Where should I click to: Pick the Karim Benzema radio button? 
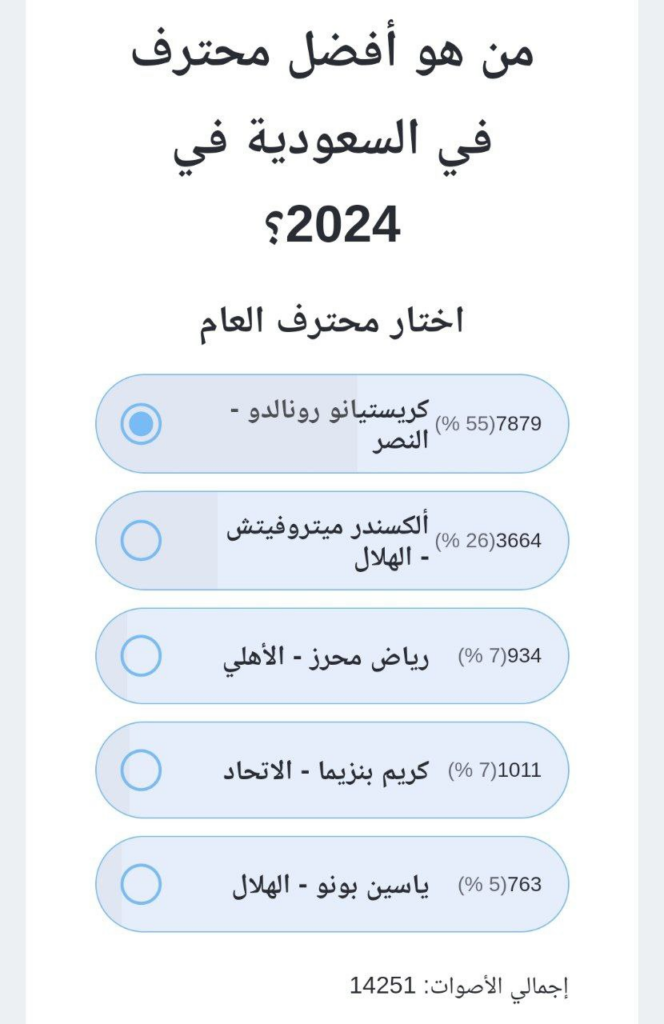coord(141,770)
